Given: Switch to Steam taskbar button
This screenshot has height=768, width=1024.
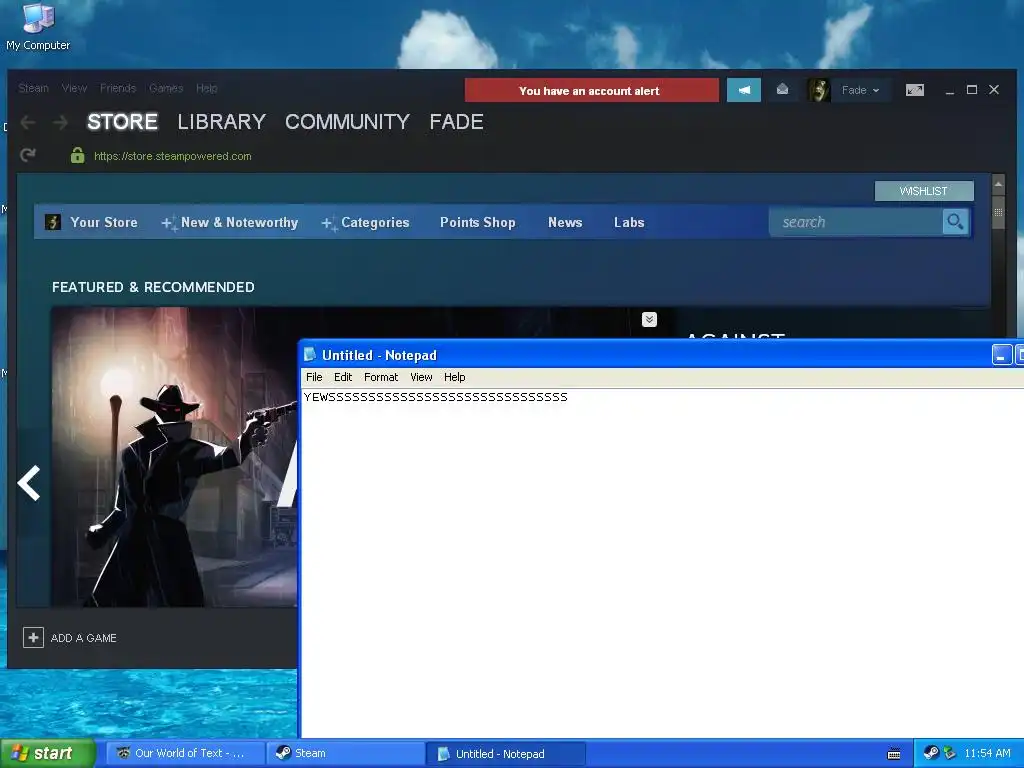Looking at the screenshot, I should pyautogui.click(x=345, y=753).
